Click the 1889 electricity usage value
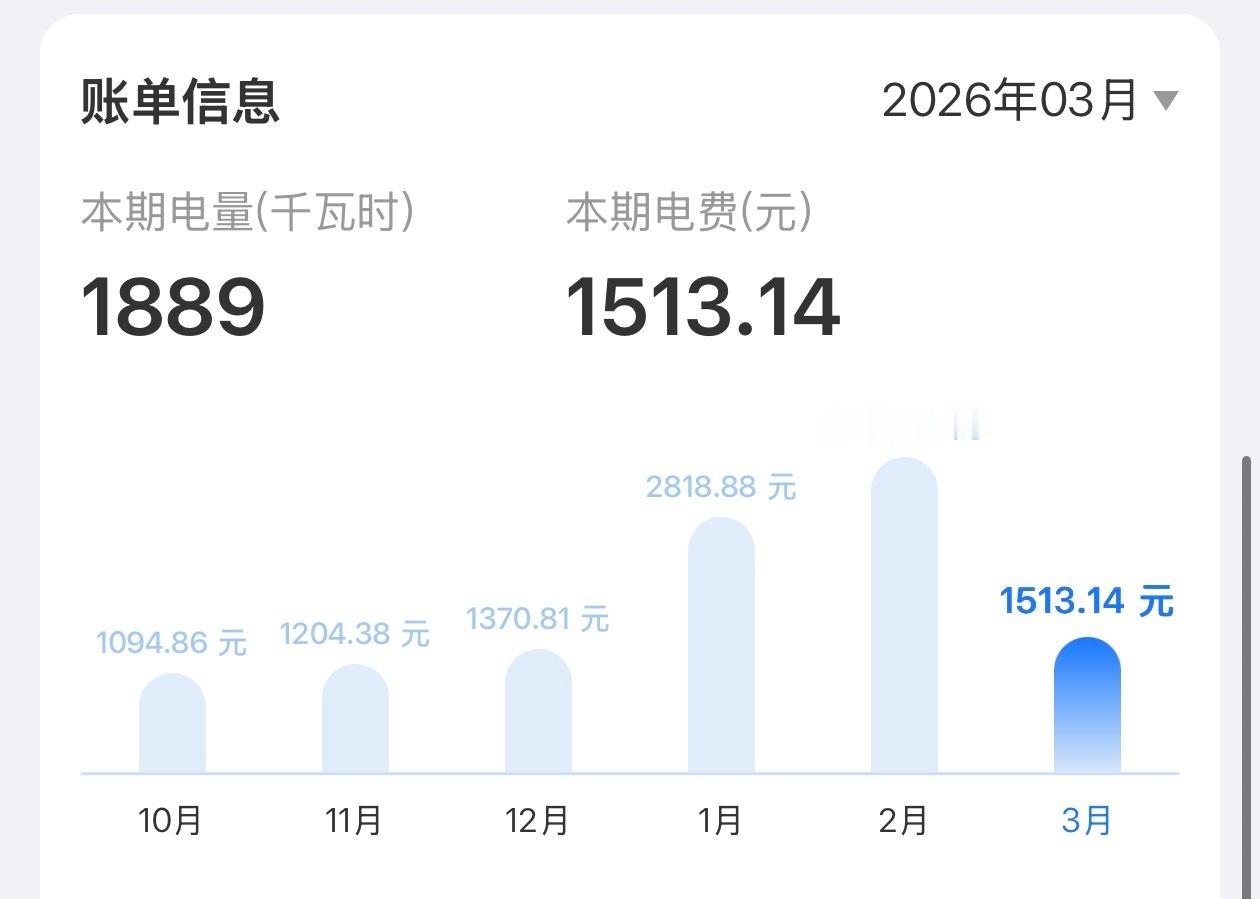This screenshot has width=1260, height=899. click(172, 305)
